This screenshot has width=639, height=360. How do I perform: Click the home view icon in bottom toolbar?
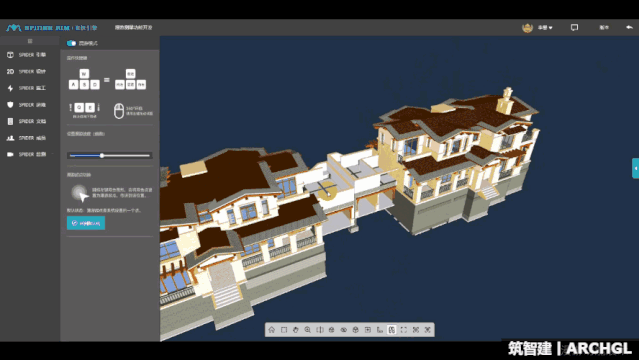pos(272,330)
